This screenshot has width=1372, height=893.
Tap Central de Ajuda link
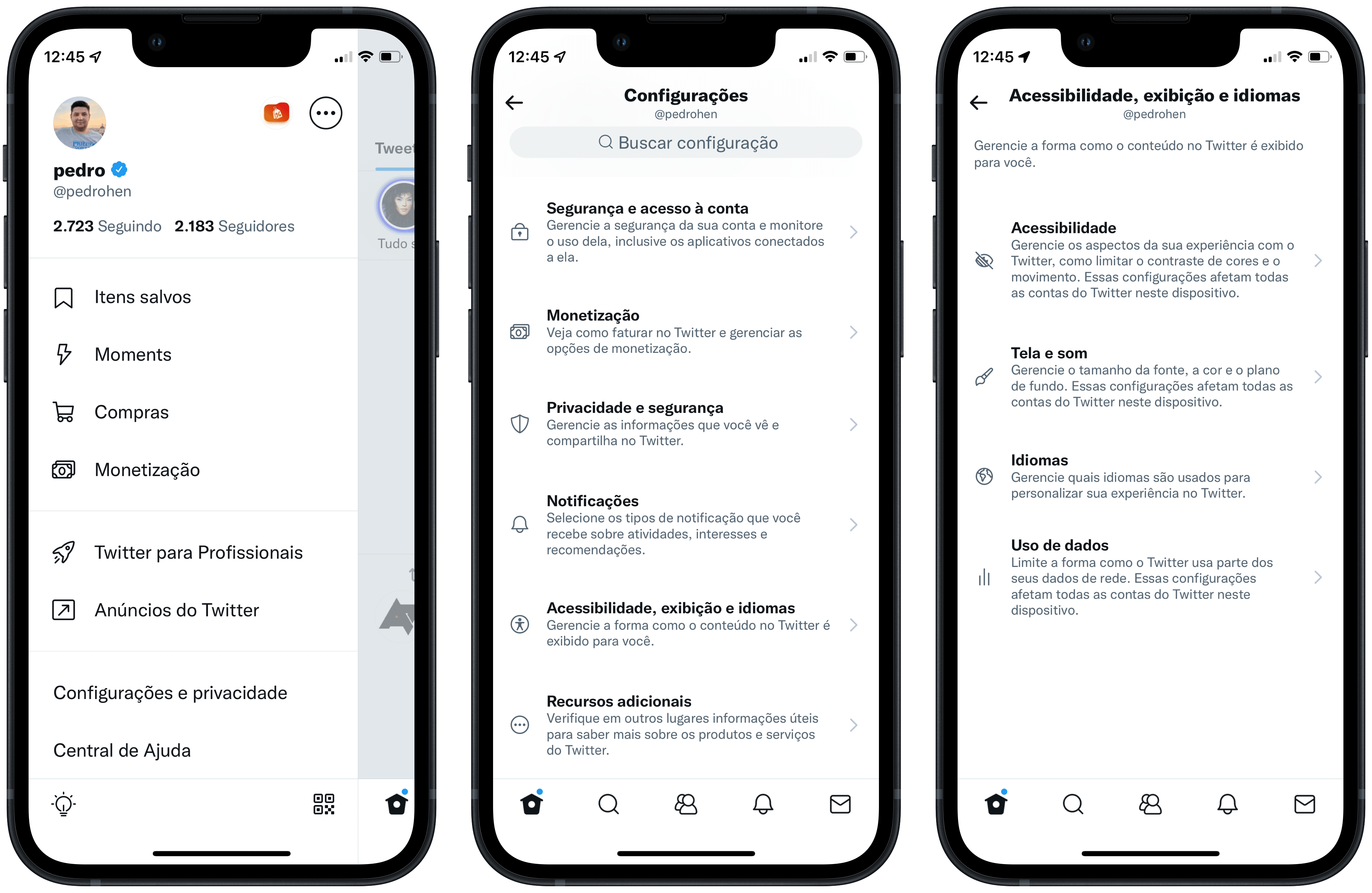(x=122, y=751)
